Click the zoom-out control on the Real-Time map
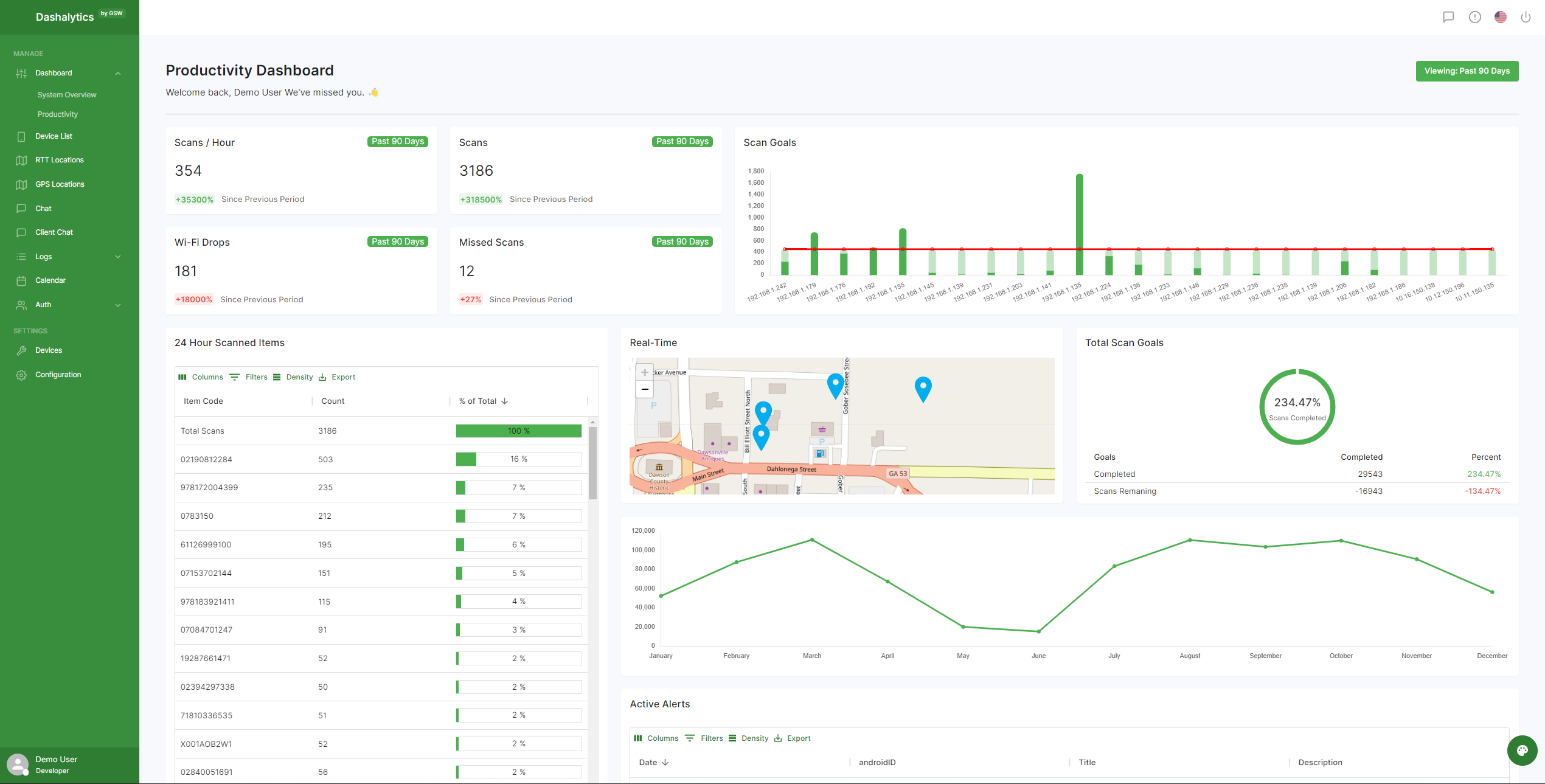Viewport: 1545px width, 784px height. [x=644, y=389]
